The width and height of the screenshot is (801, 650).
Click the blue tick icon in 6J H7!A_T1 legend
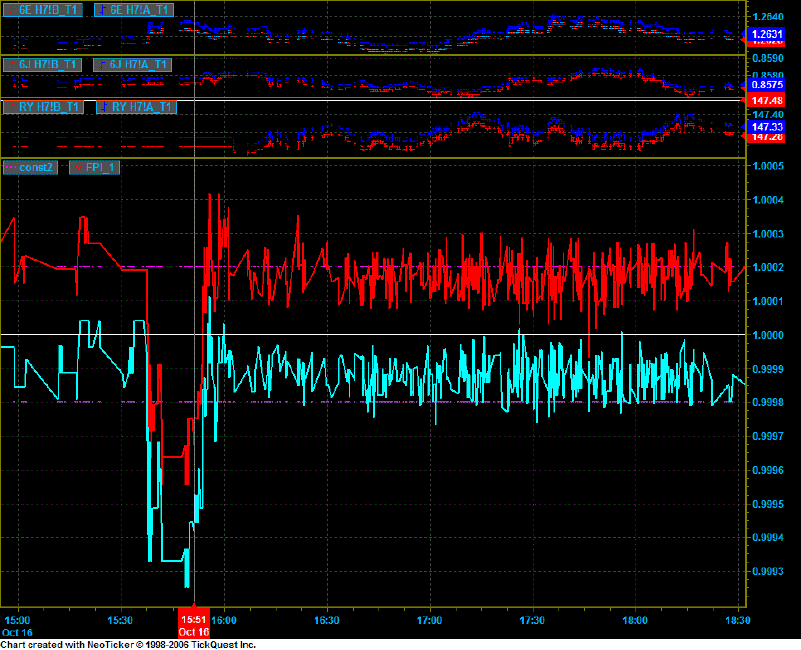coord(101,64)
